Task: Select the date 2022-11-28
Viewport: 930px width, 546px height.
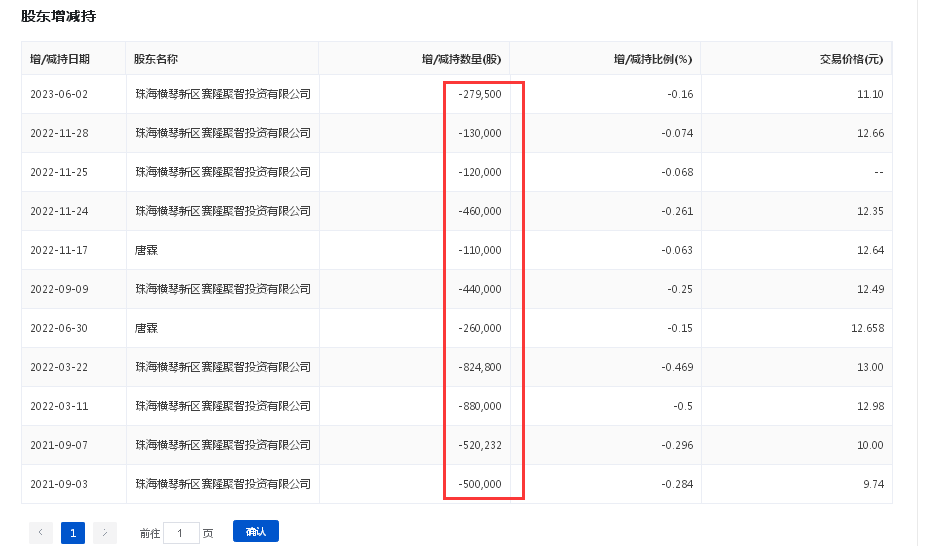Action: pyautogui.click(x=59, y=133)
